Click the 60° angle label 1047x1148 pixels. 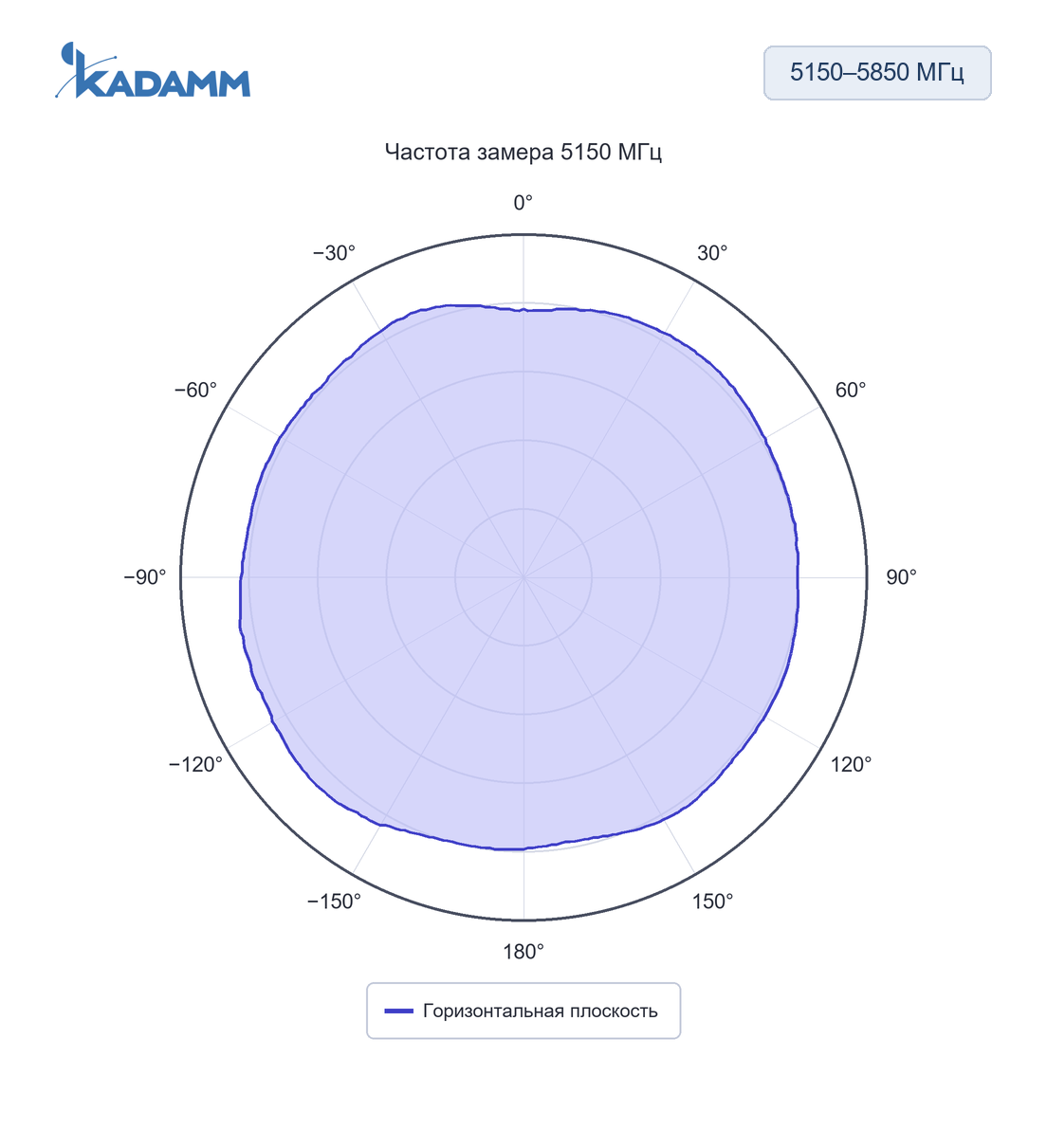click(x=851, y=390)
